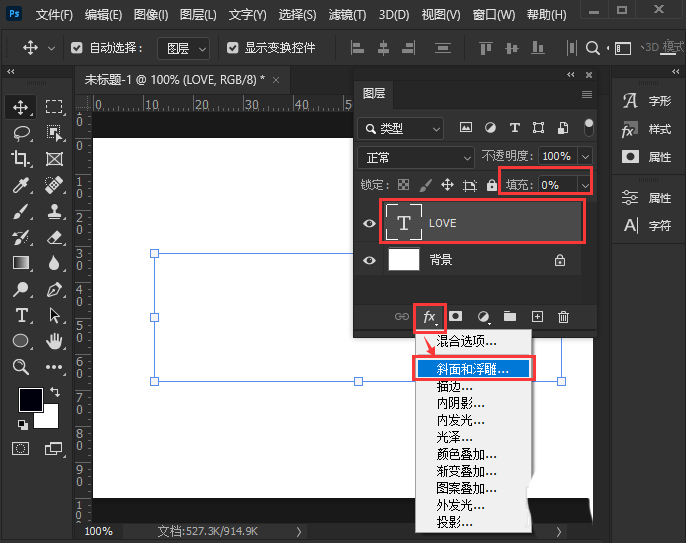Open the File menu
This screenshot has width=686, height=543.
coord(54,15)
